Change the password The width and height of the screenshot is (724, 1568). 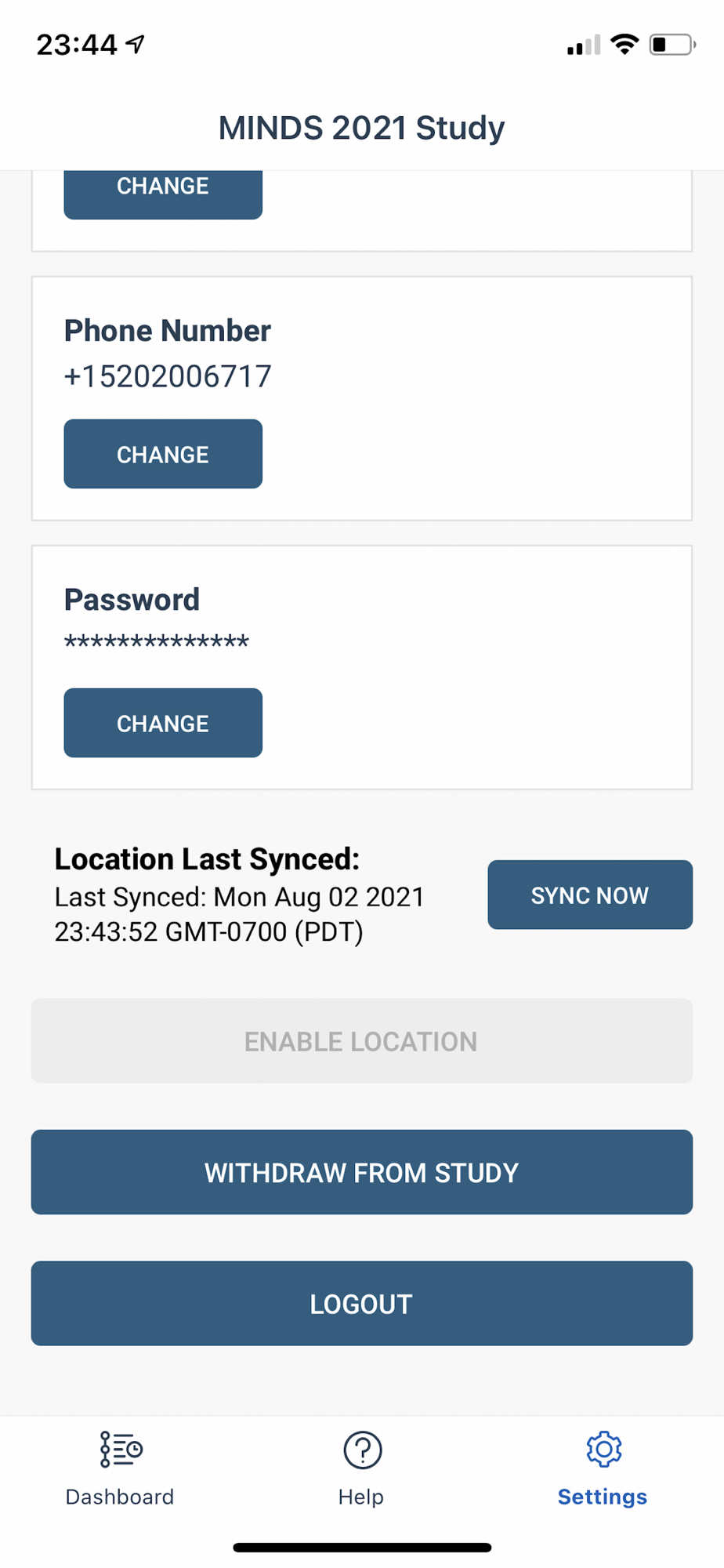point(163,723)
